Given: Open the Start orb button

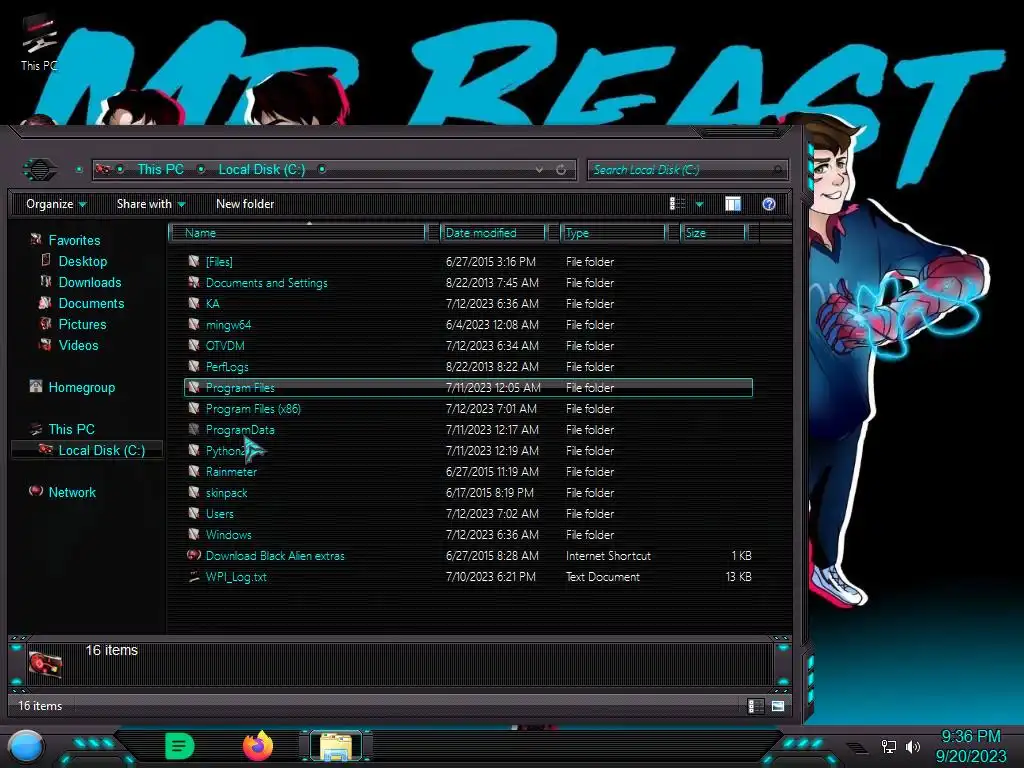Looking at the screenshot, I should click(x=26, y=747).
